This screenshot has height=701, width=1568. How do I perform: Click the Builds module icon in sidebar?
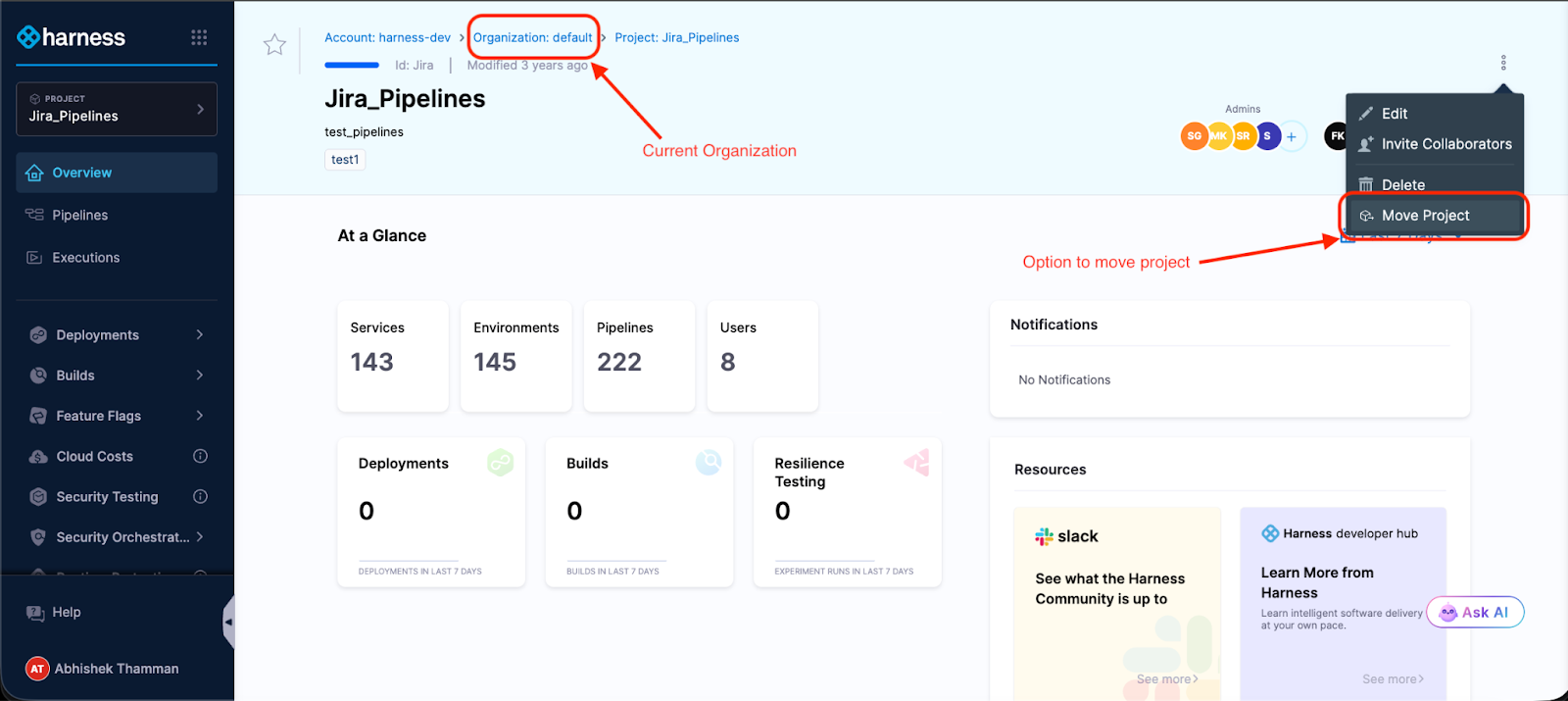click(x=38, y=376)
